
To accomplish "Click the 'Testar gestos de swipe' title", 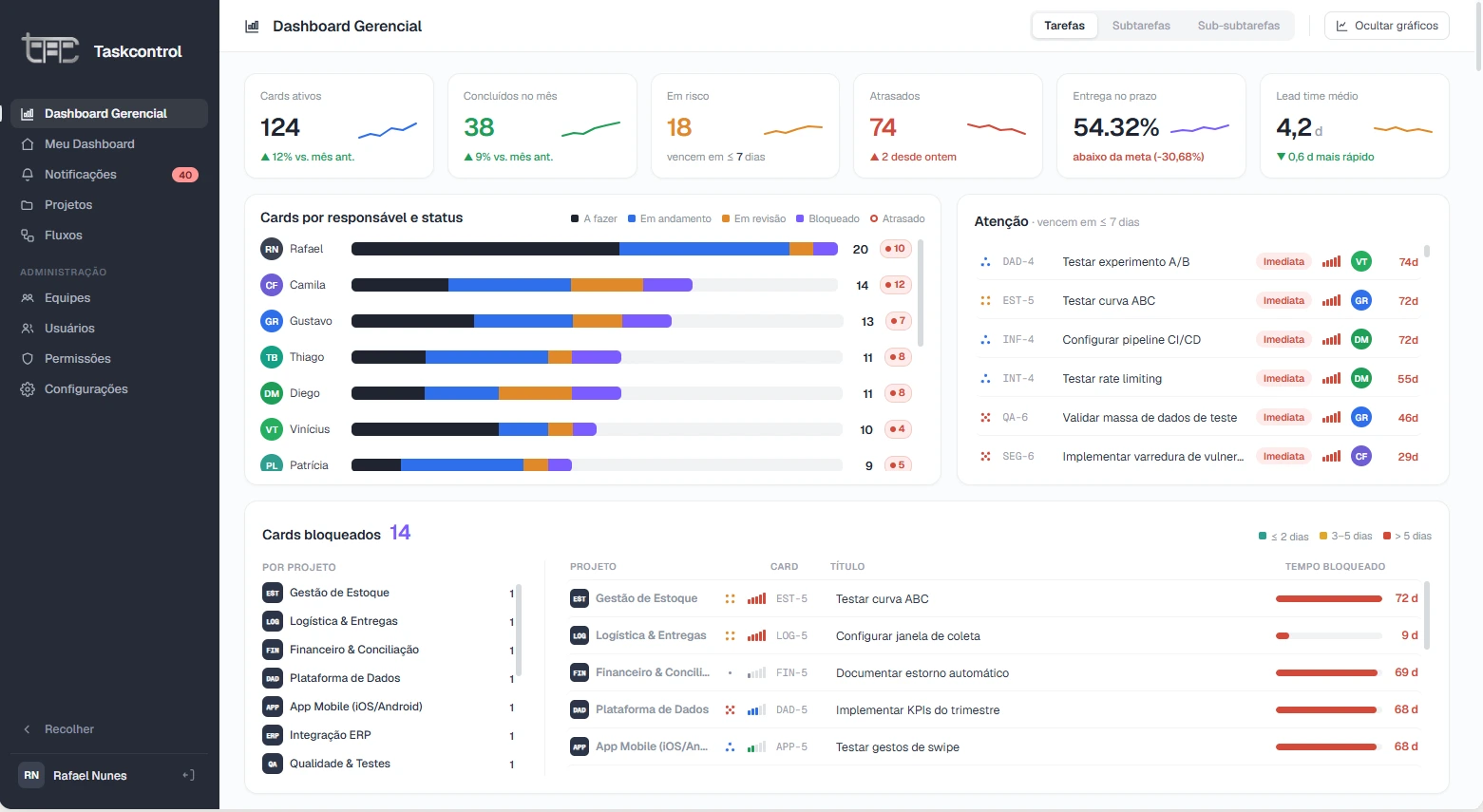I will [x=898, y=747].
